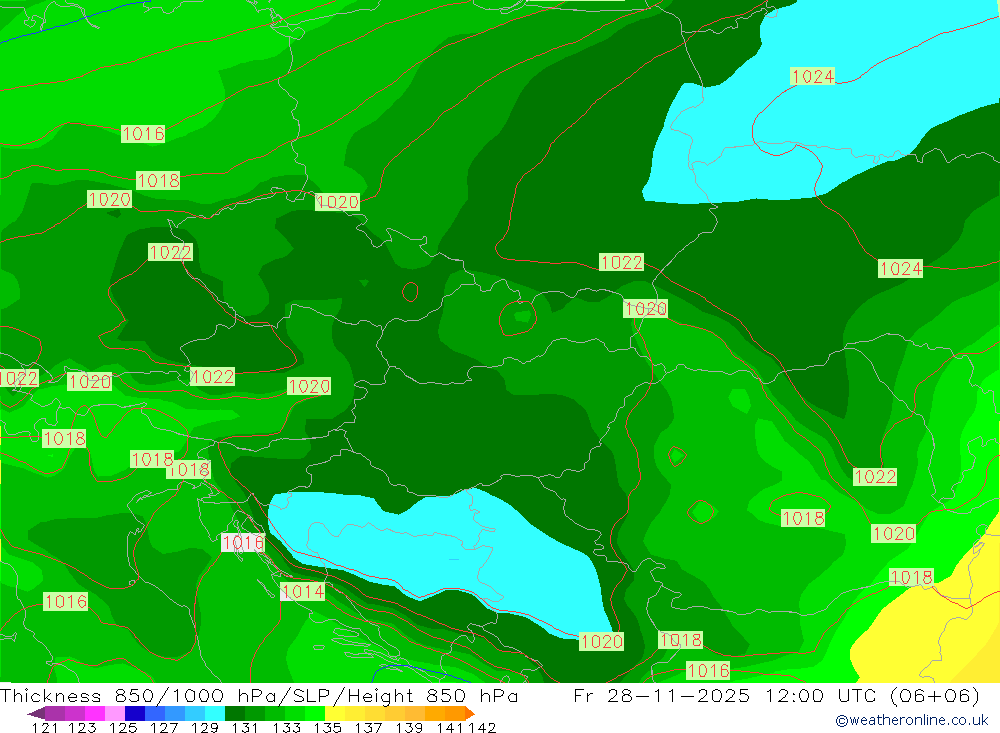Click legend value label 133
This screenshot has height=733, width=1000.
coord(287,727)
